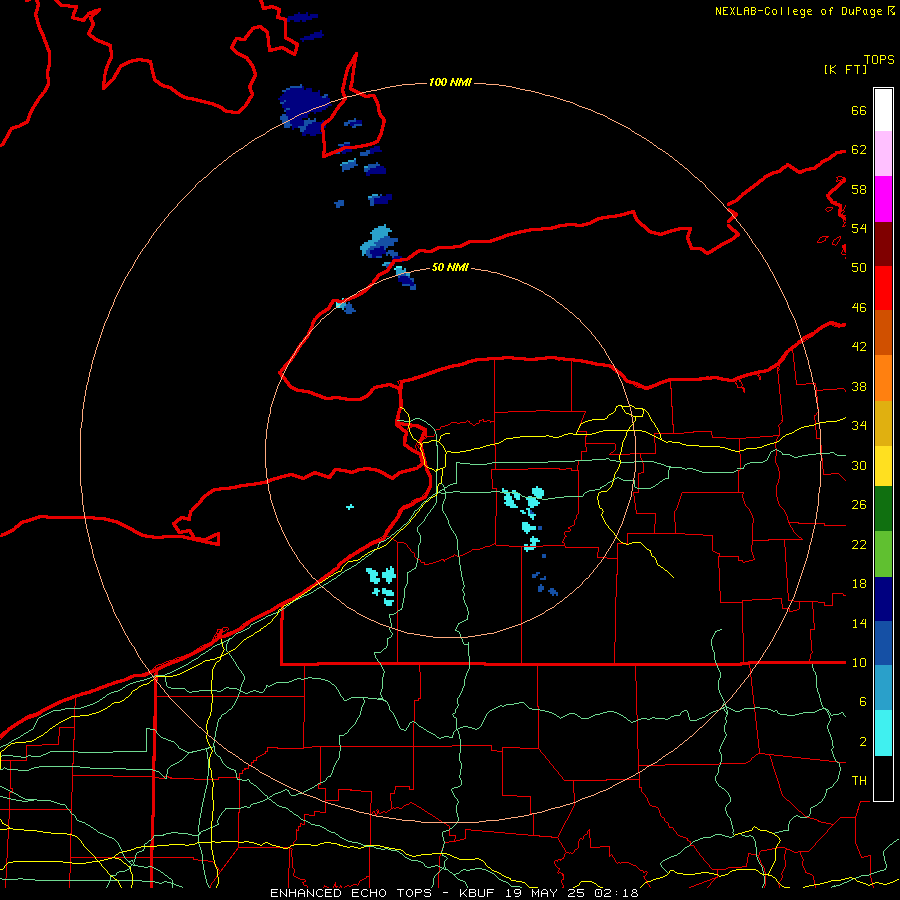Click the legend value 26

[859, 505]
